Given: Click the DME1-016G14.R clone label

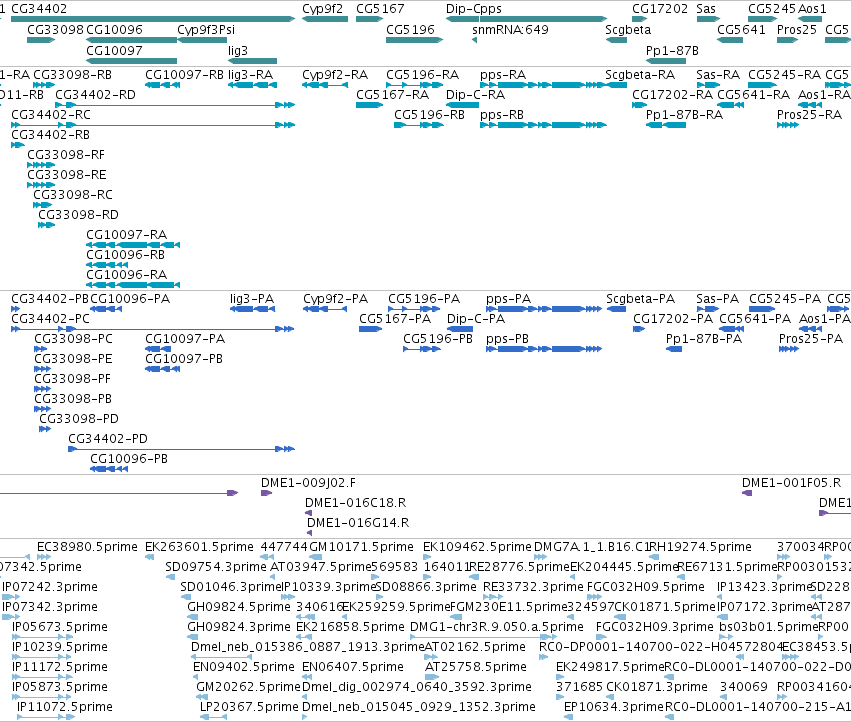Looking at the screenshot, I should [x=358, y=523].
